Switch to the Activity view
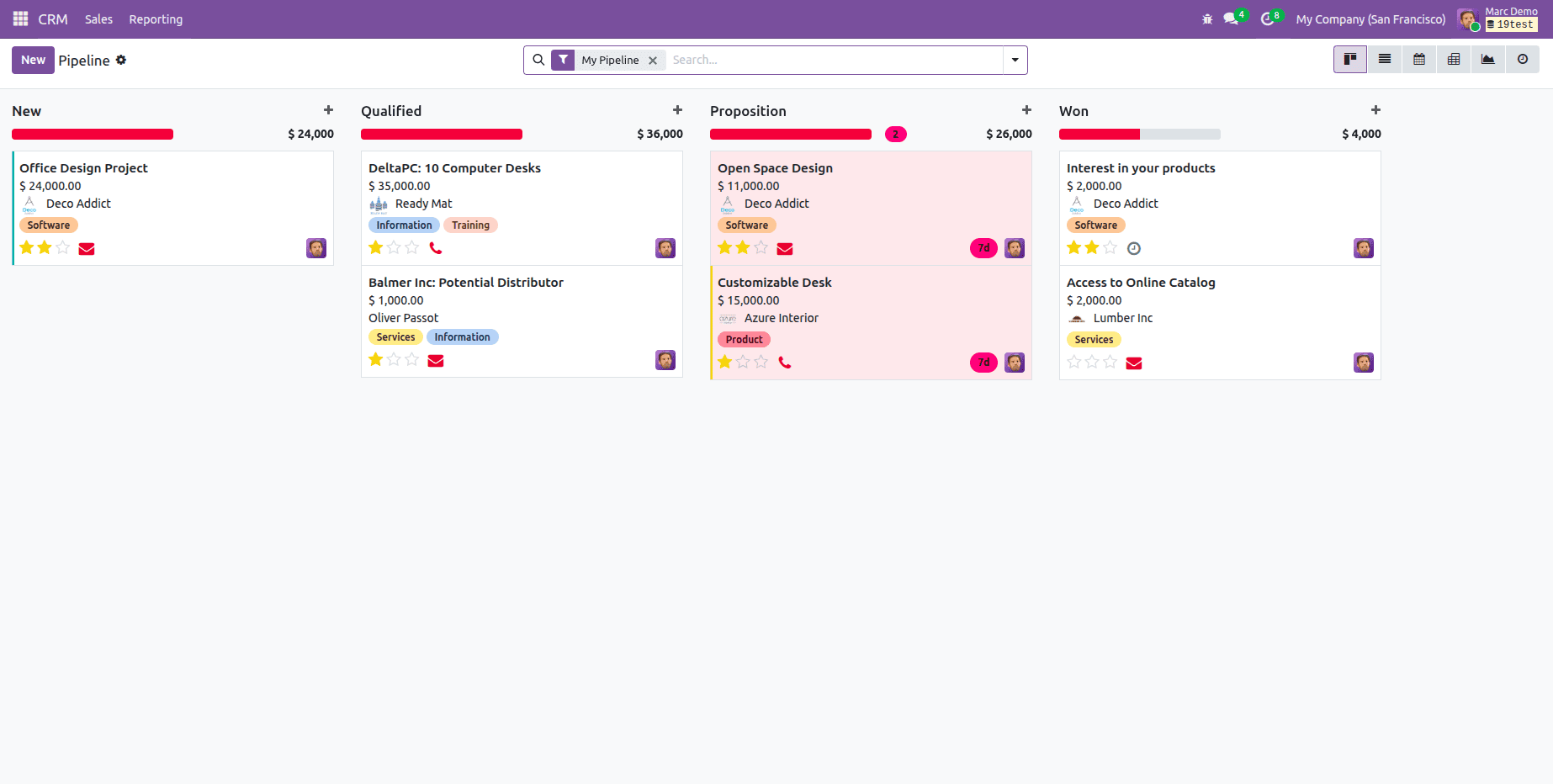The height and width of the screenshot is (784, 1553). point(1523,59)
